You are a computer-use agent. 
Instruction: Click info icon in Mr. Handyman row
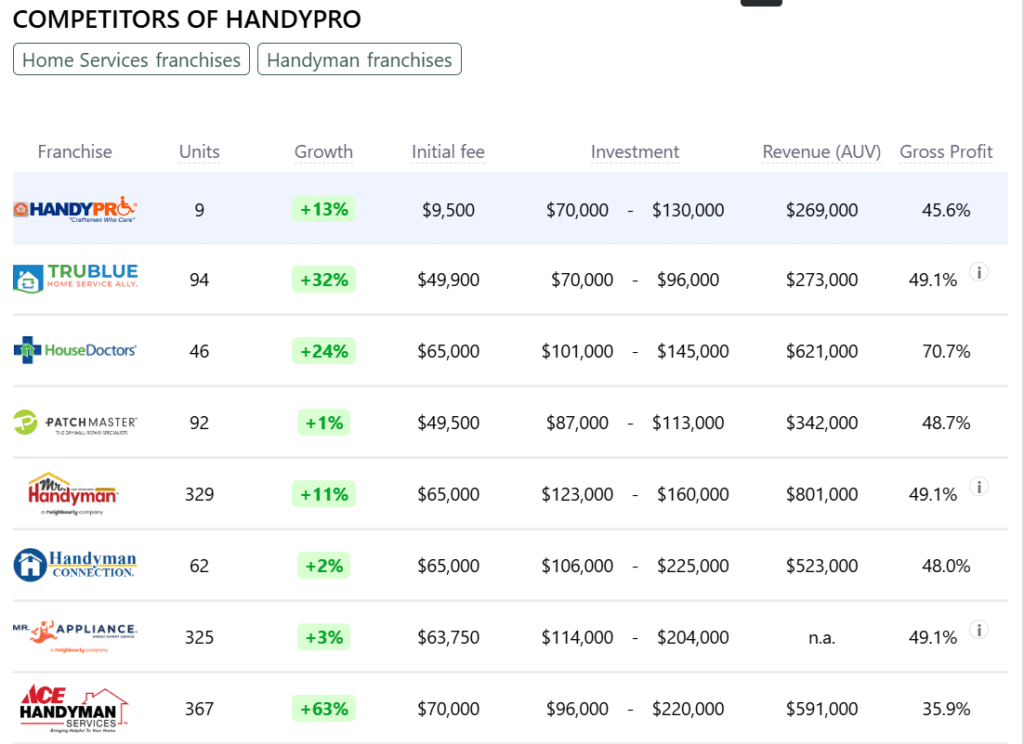click(x=978, y=487)
